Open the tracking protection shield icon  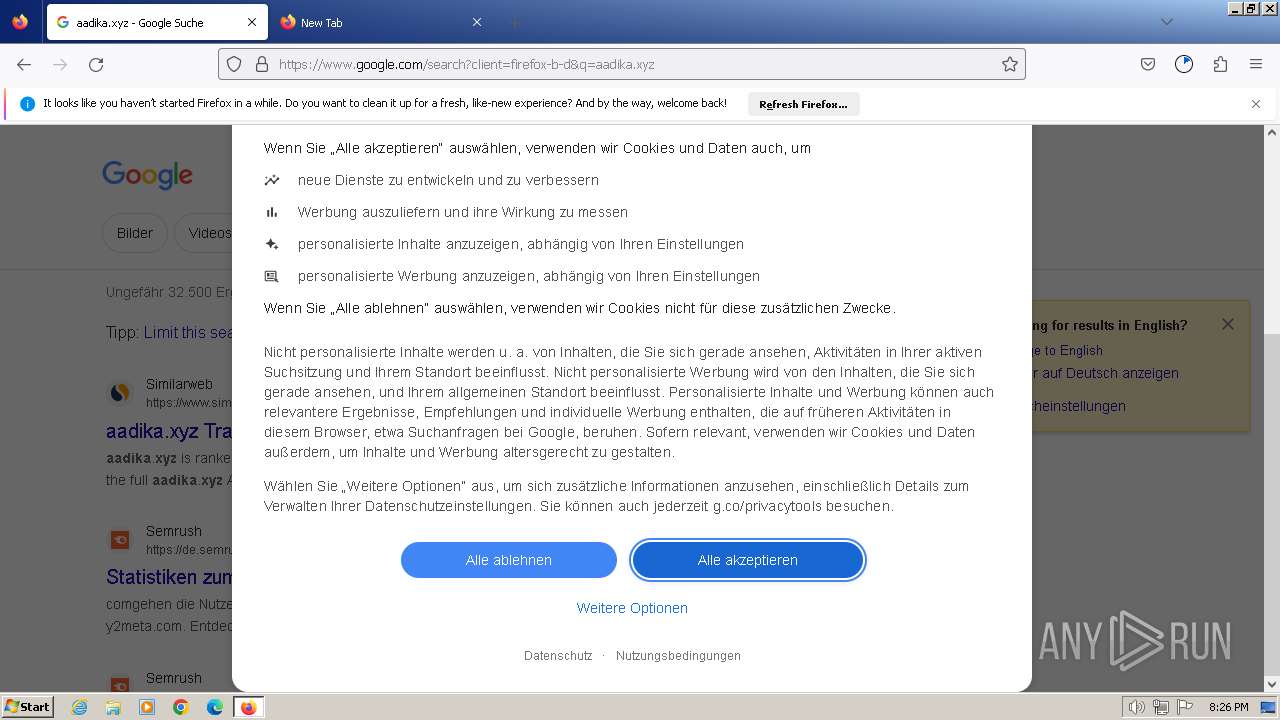pos(234,64)
